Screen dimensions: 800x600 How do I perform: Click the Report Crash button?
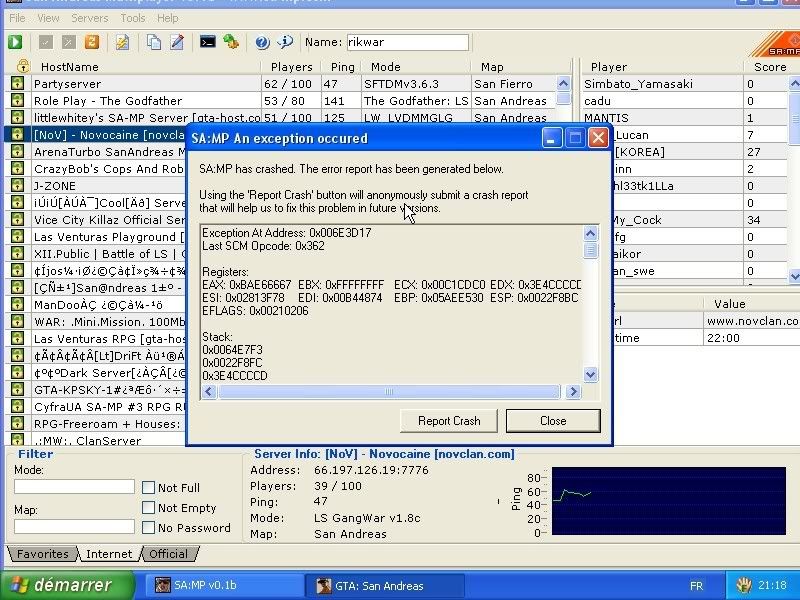coord(449,421)
